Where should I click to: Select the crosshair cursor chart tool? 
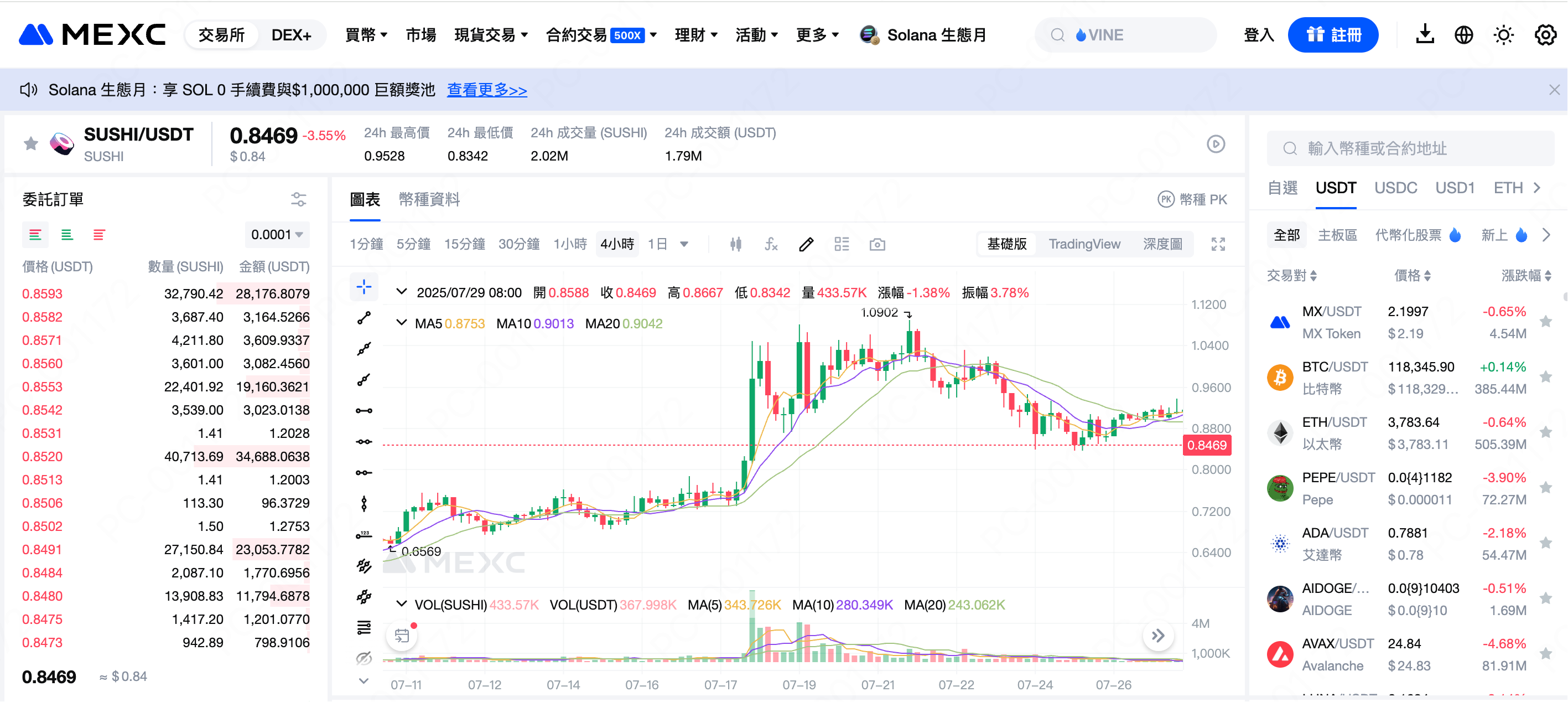(x=364, y=287)
